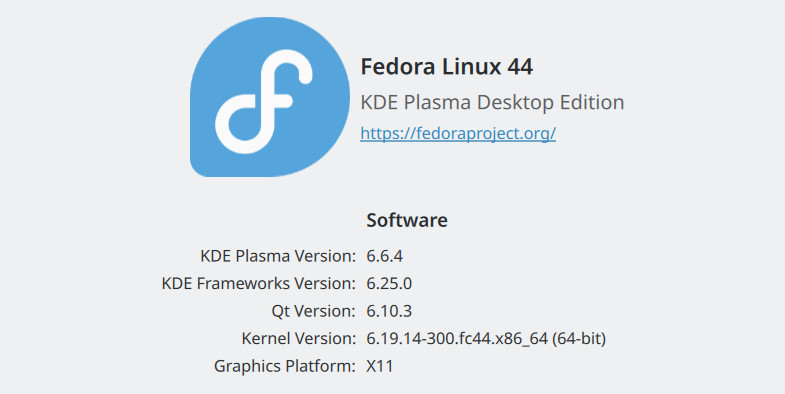
Task: Select the Fedora Linux 44 title
Action: click(x=447, y=67)
